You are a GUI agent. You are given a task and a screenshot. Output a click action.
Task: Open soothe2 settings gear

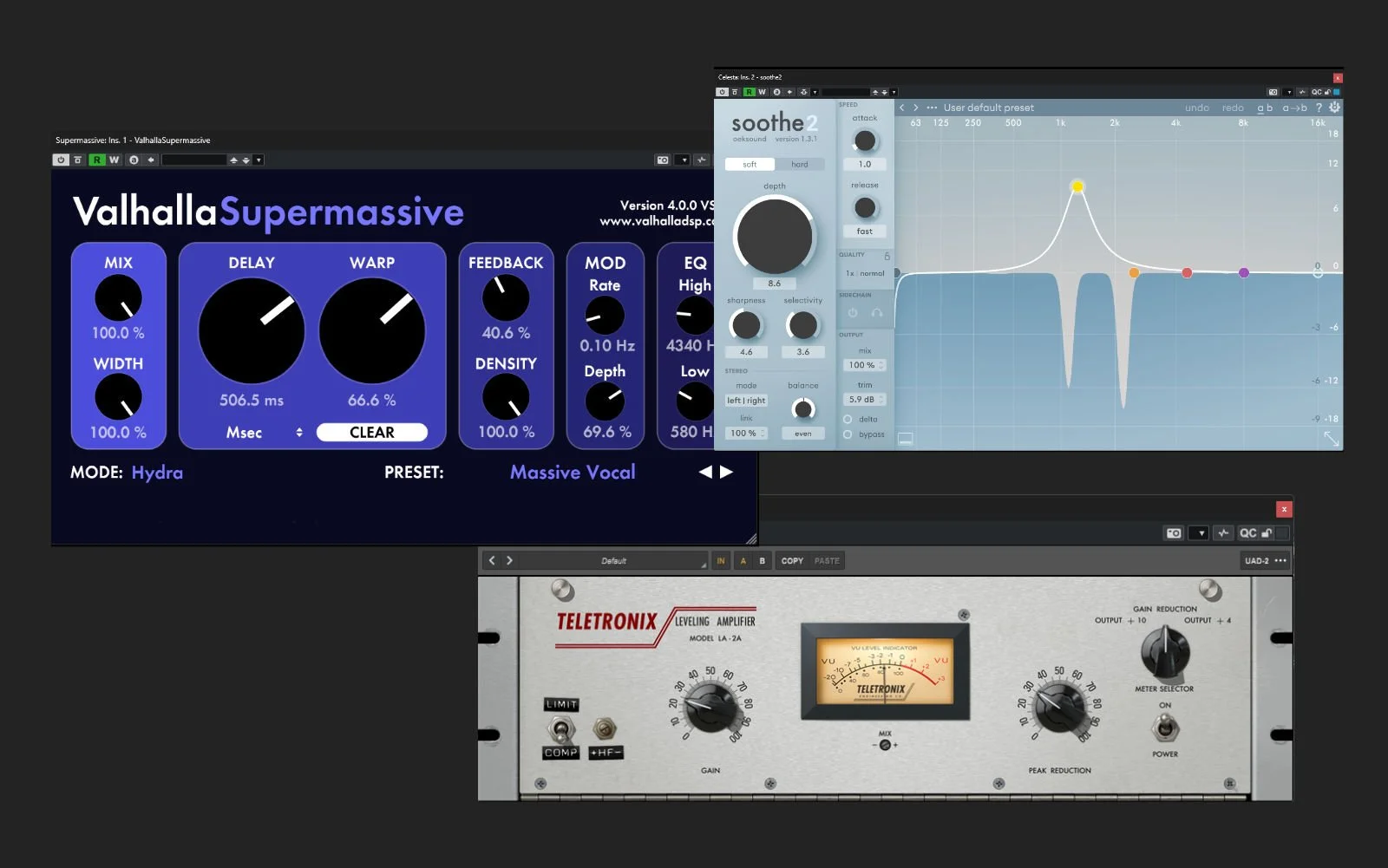point(1334,108)
